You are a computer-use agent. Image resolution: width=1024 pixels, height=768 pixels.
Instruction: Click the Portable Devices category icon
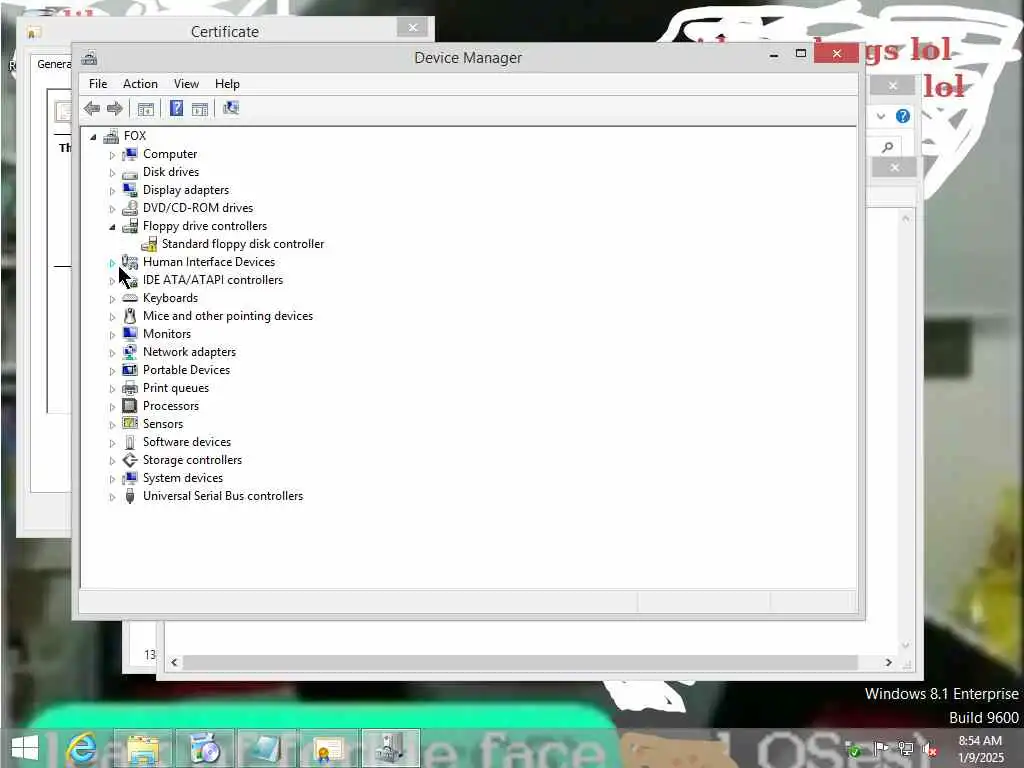(130, 370)
